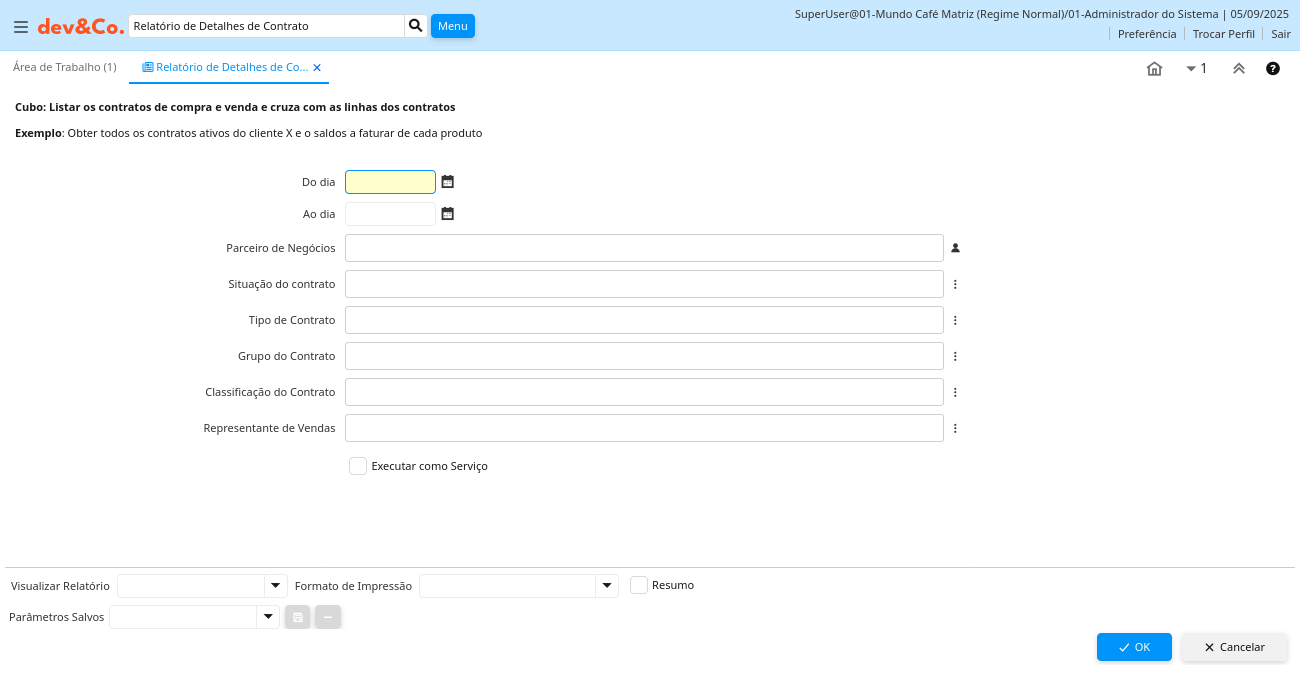Click the magnifying glass search icon
The height and width of the screenshot is (674, 1300).
[416, 26]
